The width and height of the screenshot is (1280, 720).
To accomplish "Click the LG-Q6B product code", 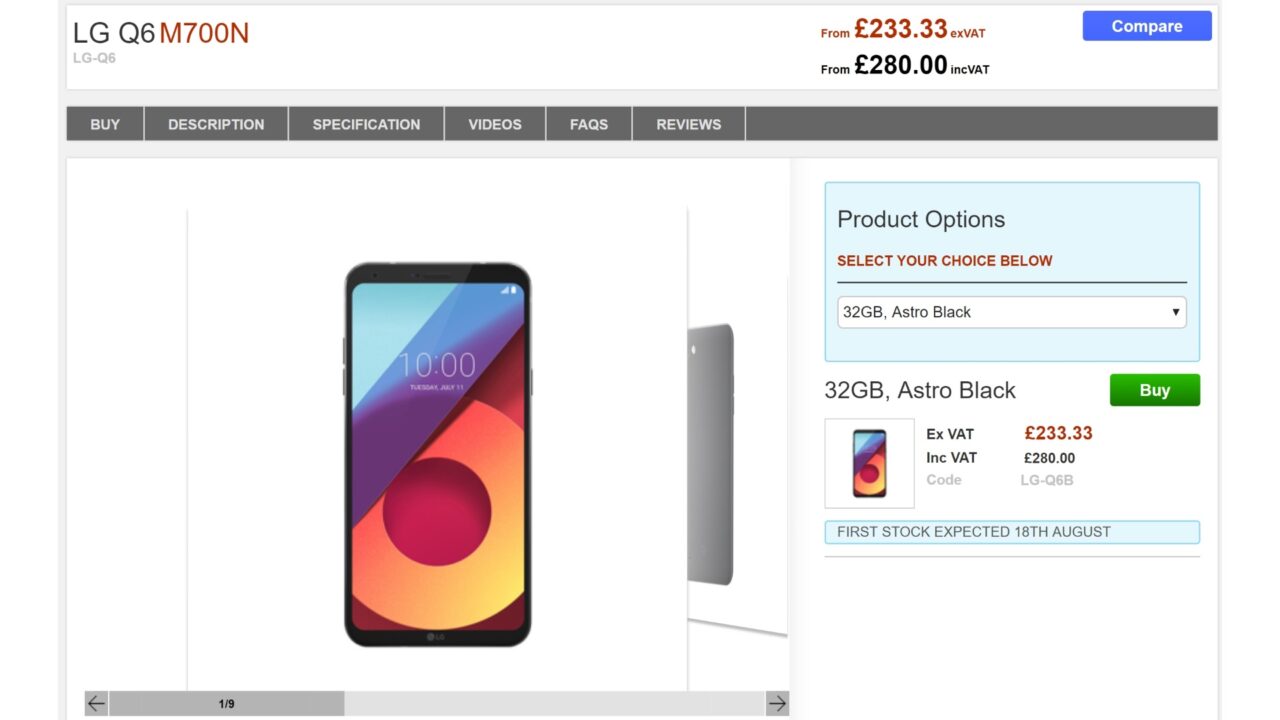I will coord(1046,480).
